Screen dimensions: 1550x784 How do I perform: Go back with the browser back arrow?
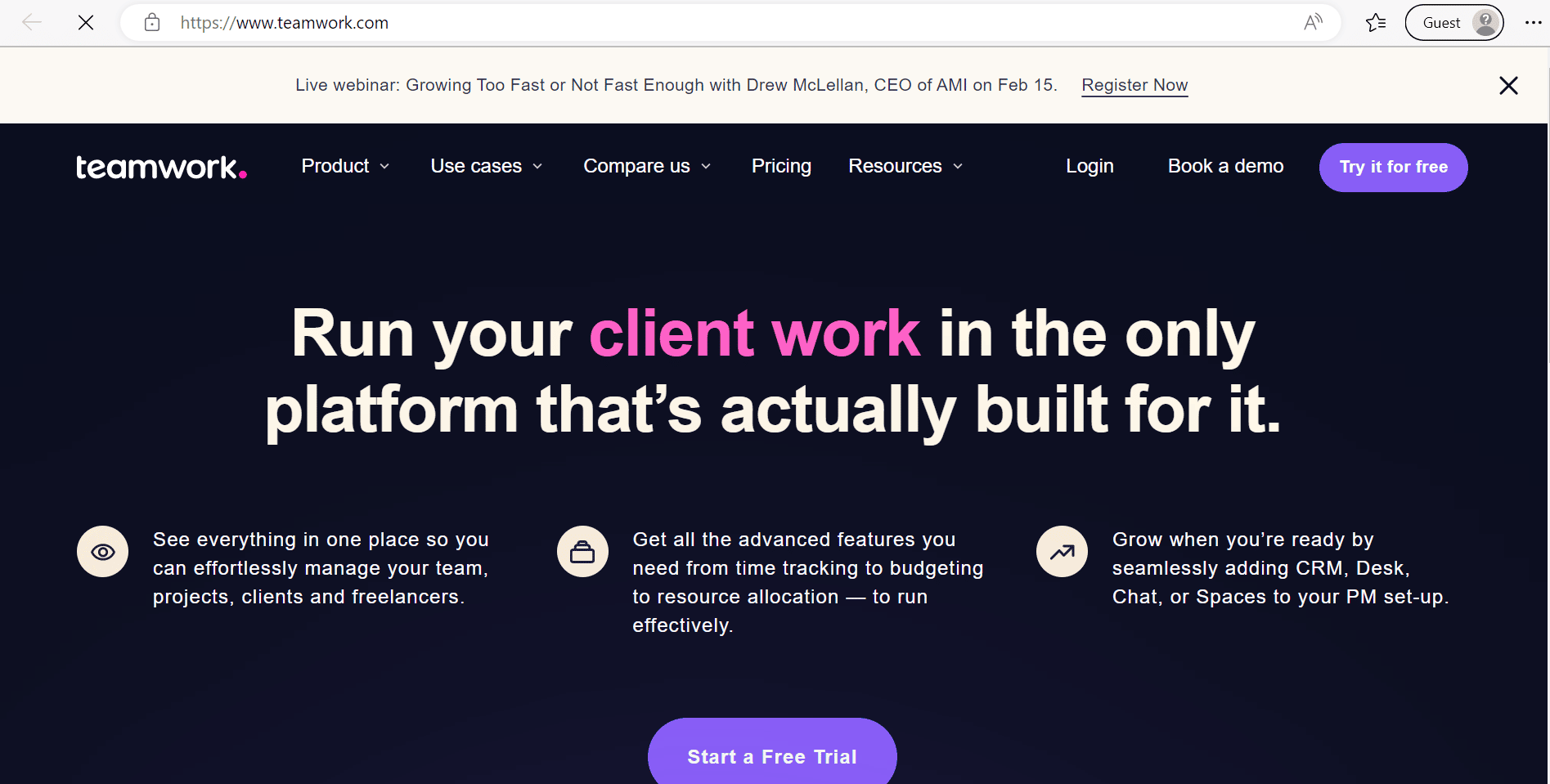(32, 23)
